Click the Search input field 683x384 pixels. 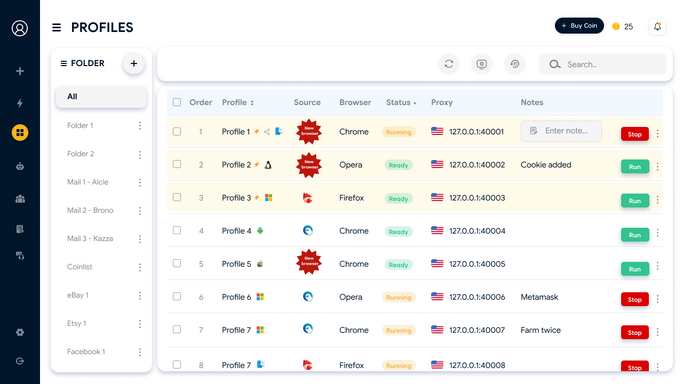[603, 64]
